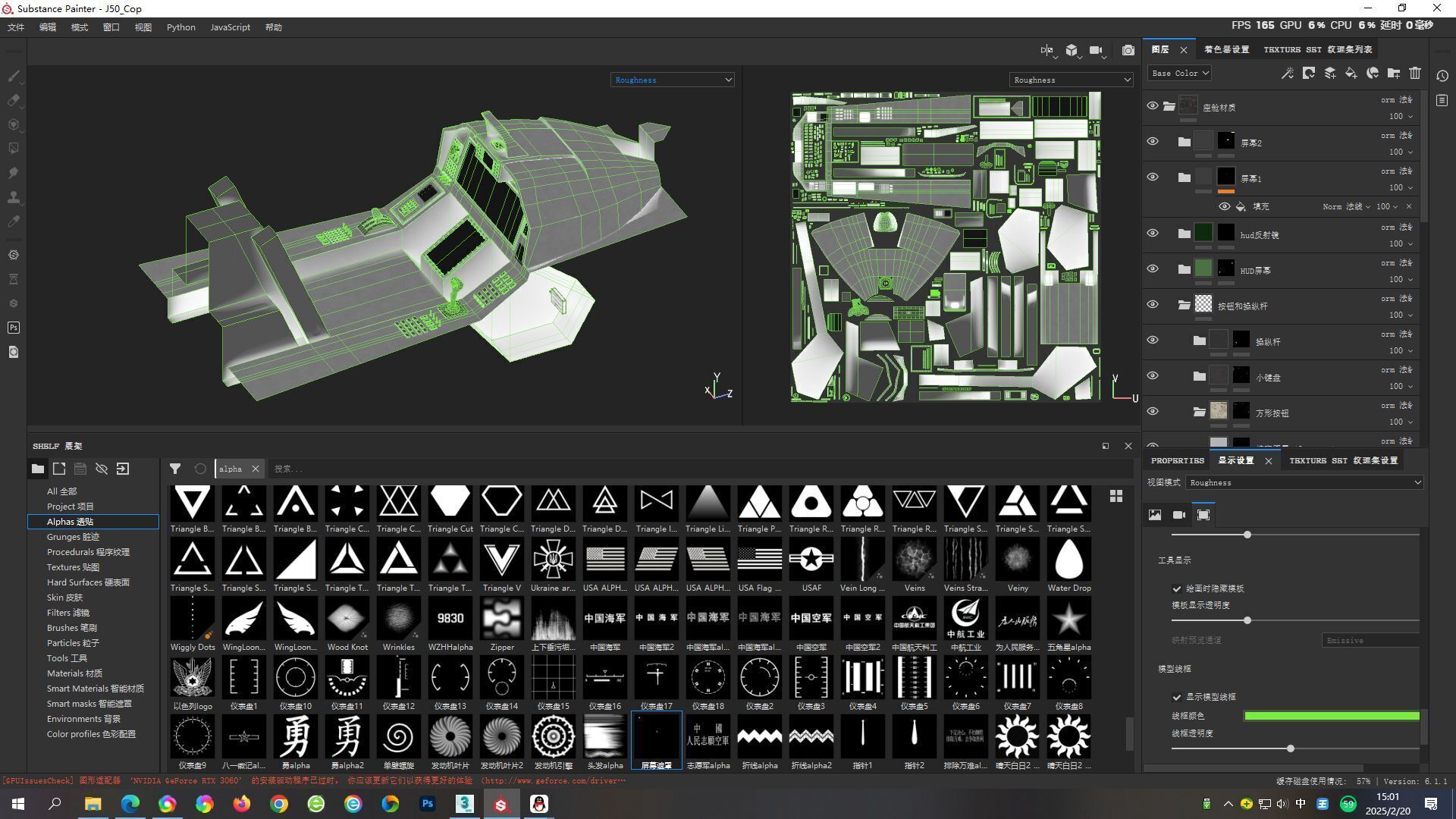Add a fill layer
Viewport: 1456px width, 819px height.
pyautogui.click(x=1351, y=73)
